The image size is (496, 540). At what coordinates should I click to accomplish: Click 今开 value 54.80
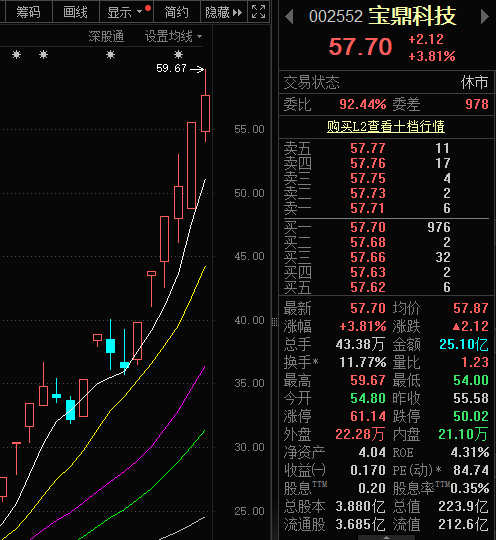(368, 398)
